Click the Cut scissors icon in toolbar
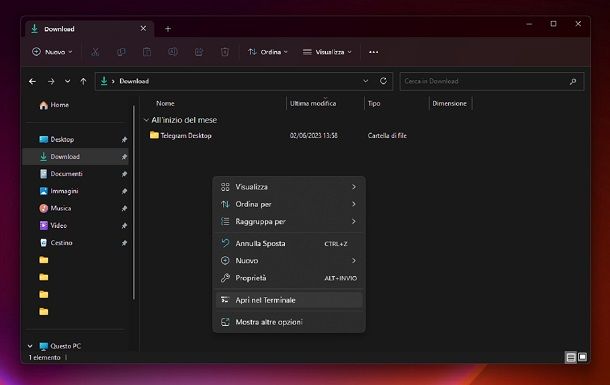610x385 pixels. point(95,52)
